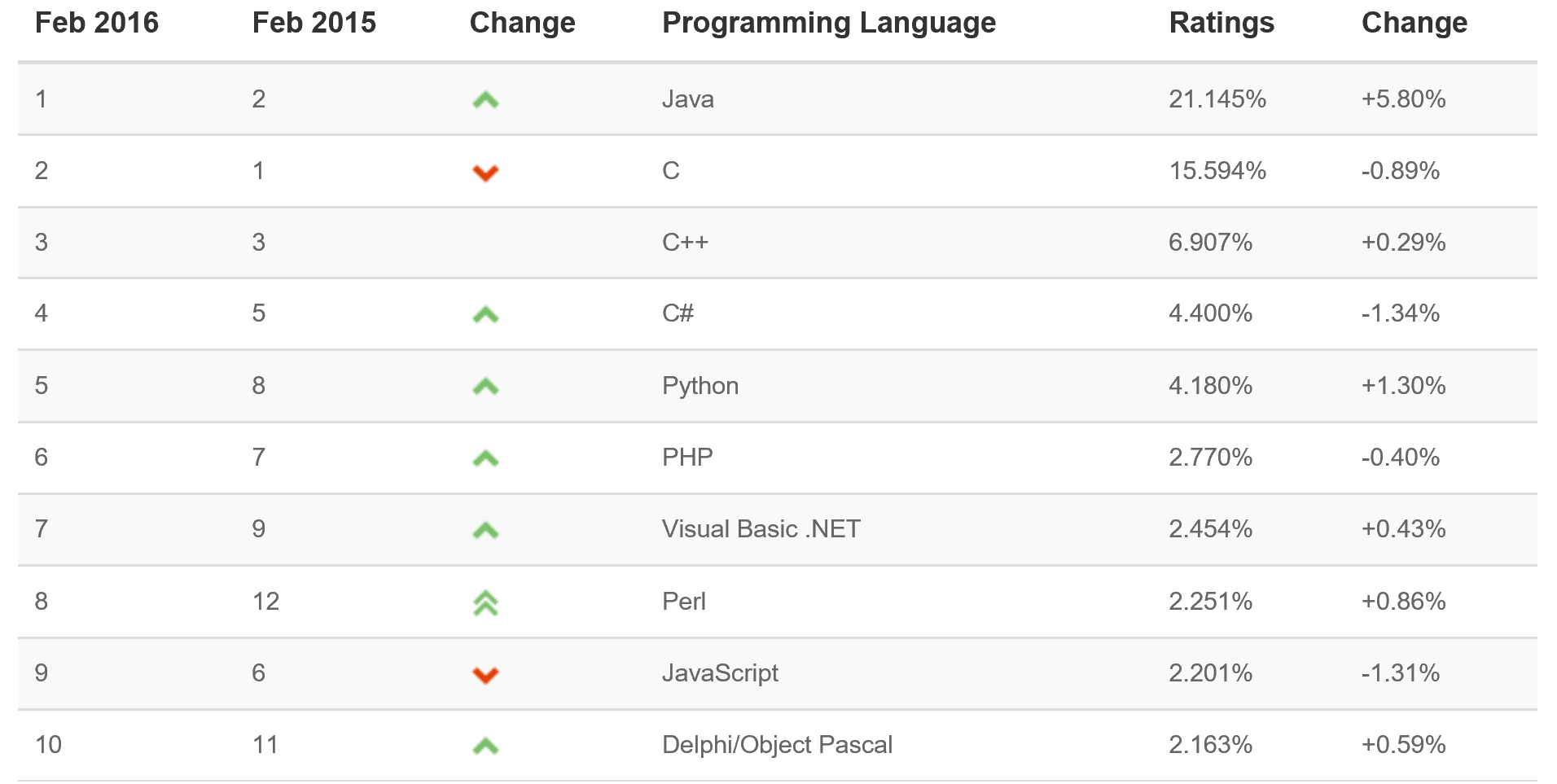Screen dimensions: 1557x784
Task: Select the PHP language name
Action: [x=687, y=458]
